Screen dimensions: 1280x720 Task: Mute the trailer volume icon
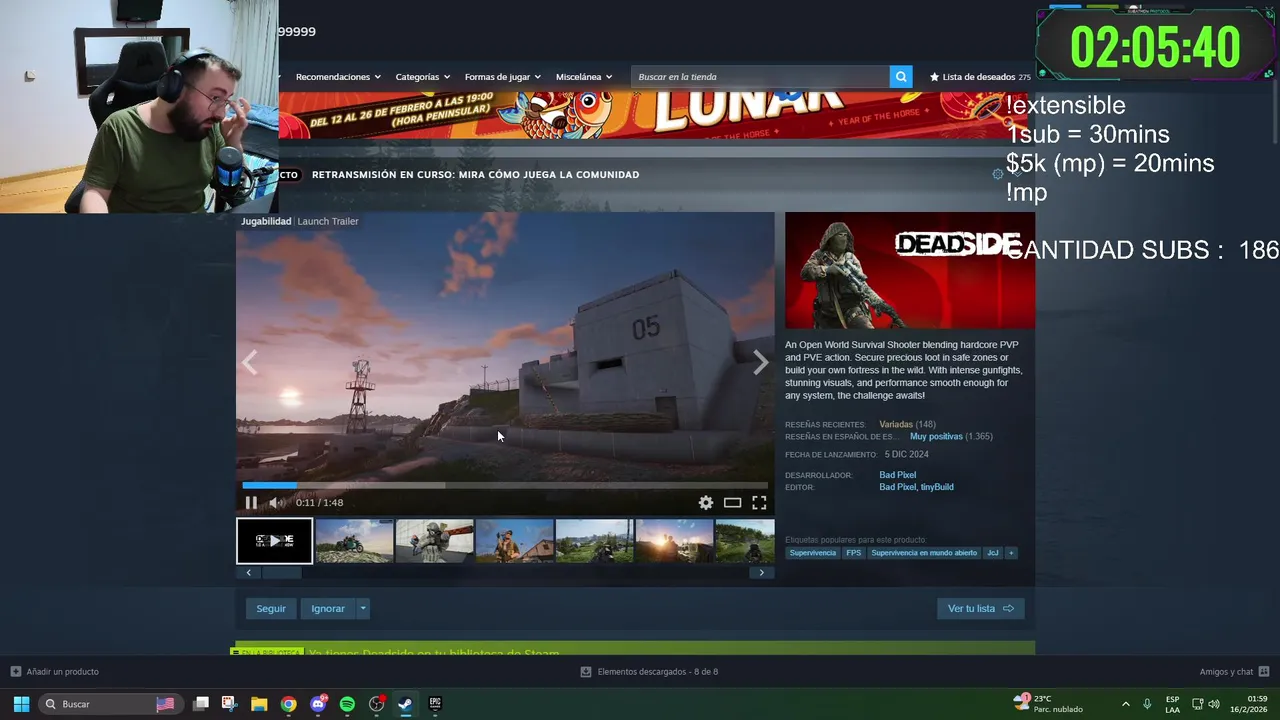(x=277, y=503)
